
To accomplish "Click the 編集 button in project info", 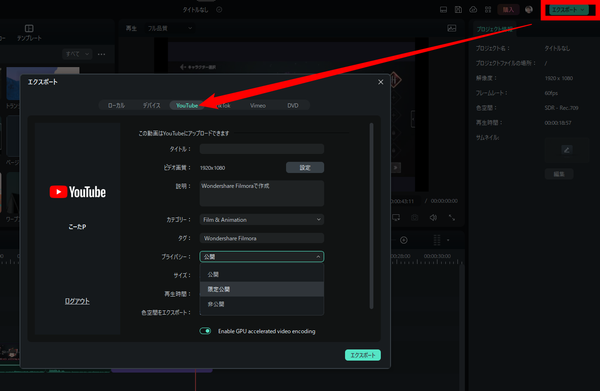I will 559,174.
